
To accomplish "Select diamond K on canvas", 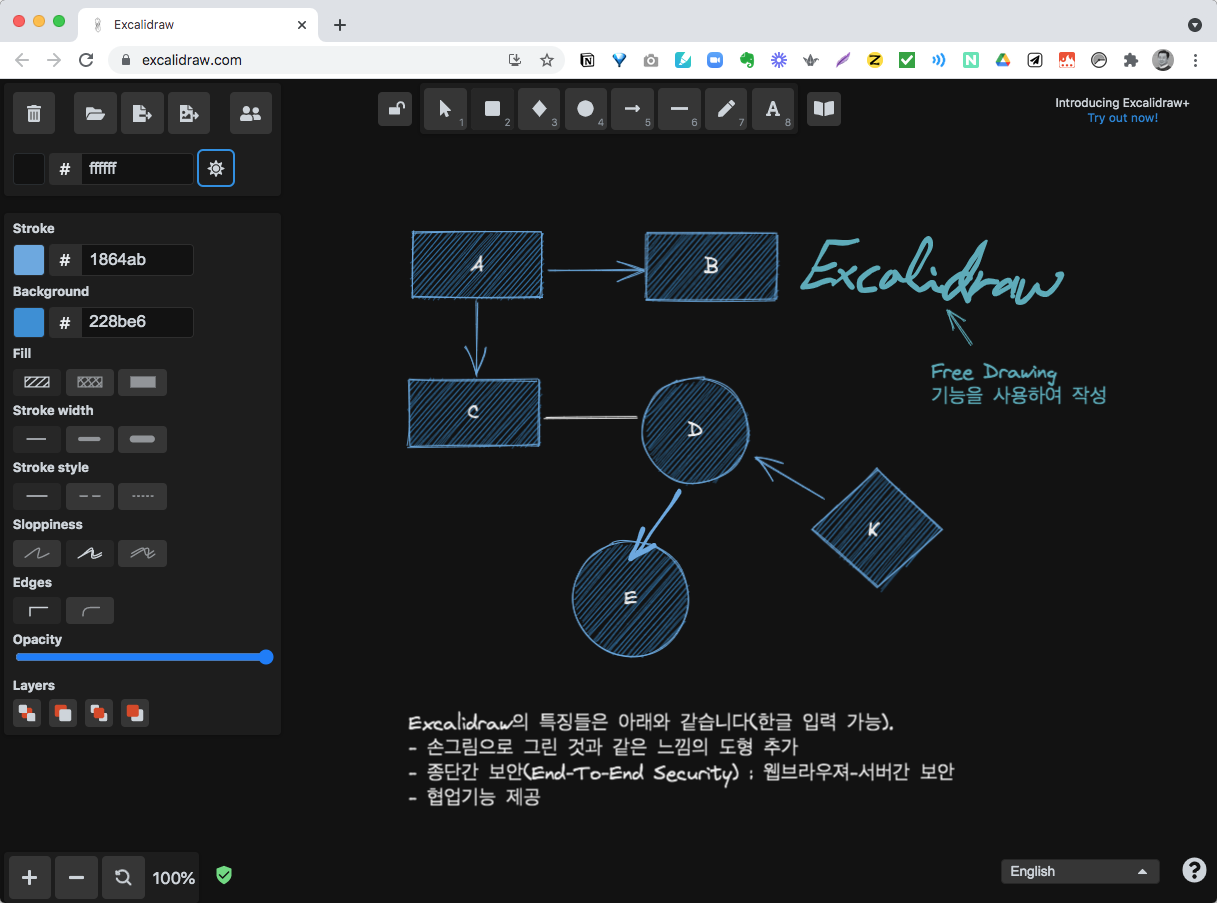I will coord(876,528).
